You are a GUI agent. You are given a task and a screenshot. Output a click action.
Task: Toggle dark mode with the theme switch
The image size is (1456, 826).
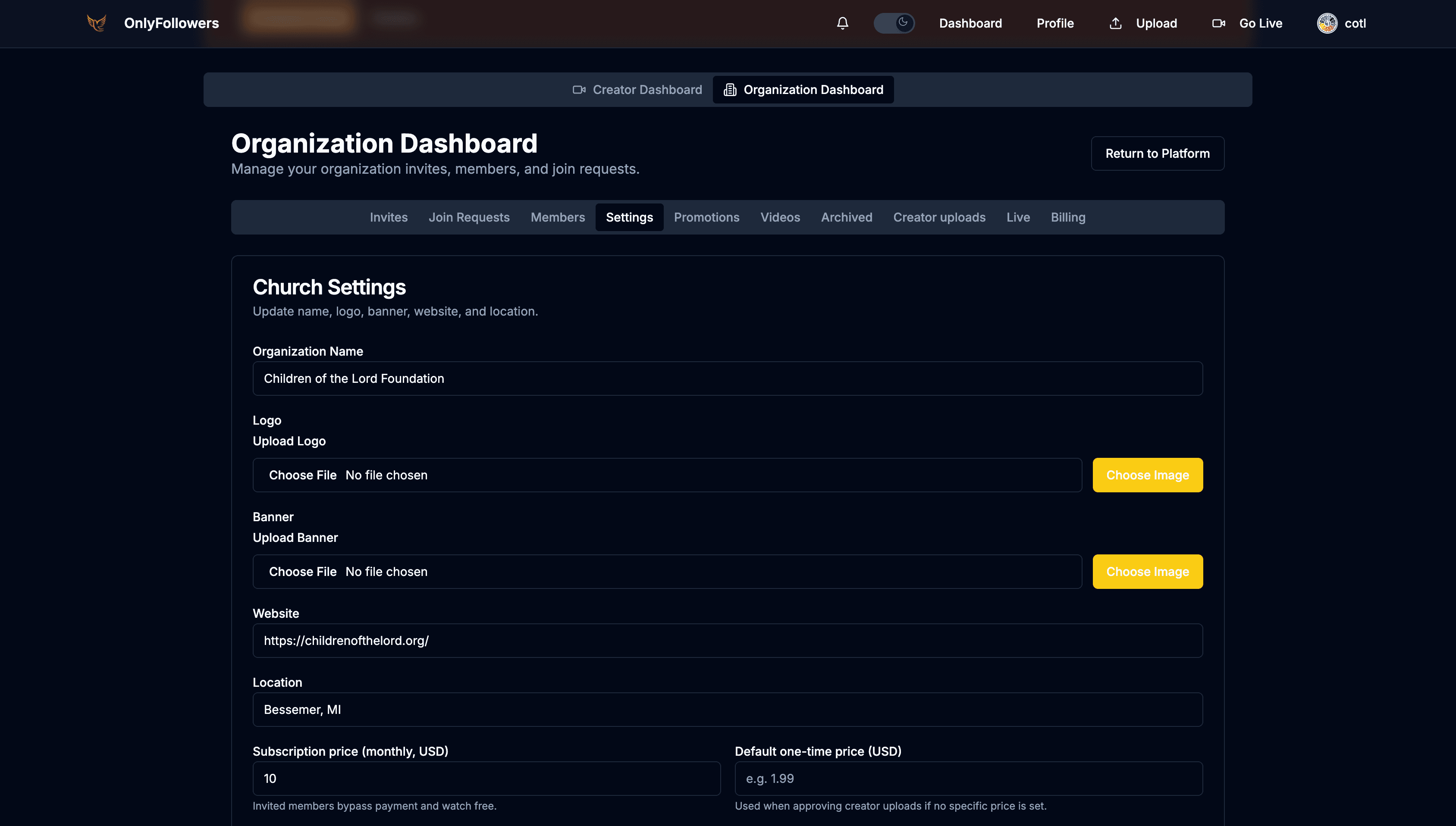point(894,23)
